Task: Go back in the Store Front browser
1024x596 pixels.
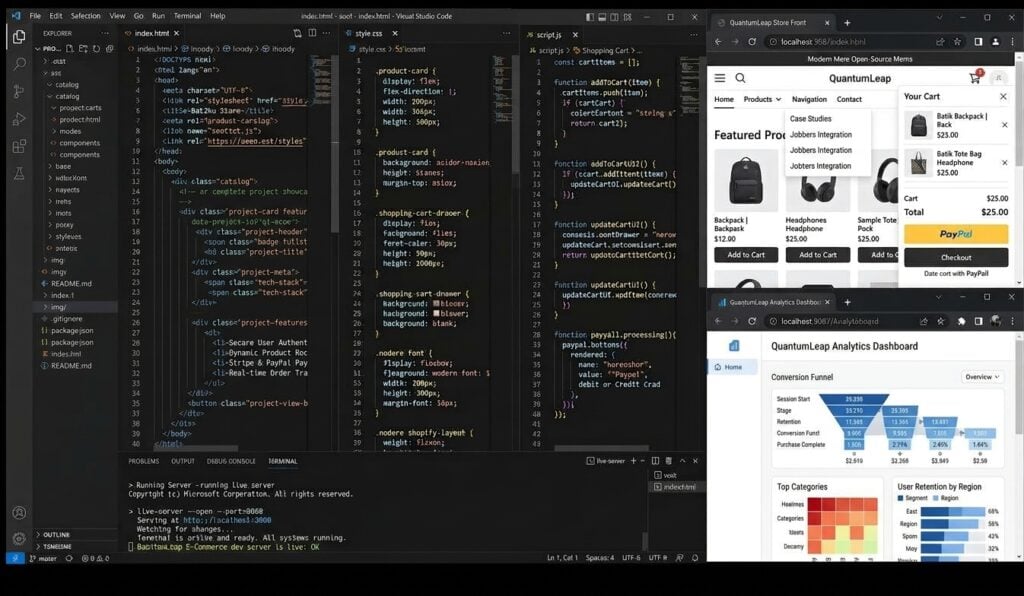Action: tap(718, 41)
